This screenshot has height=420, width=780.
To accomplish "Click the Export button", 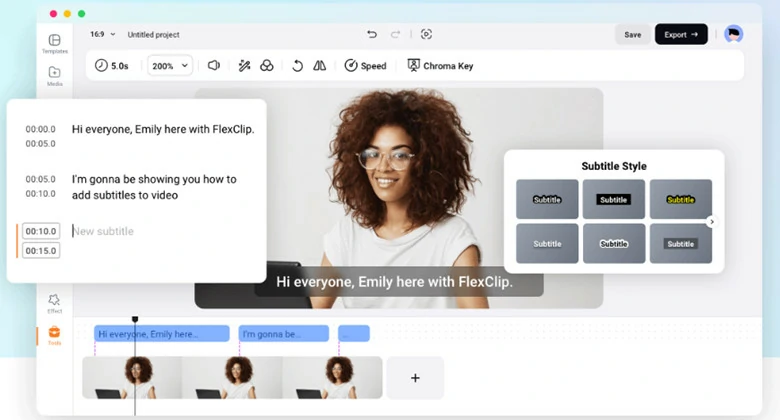I will (x=681, y=34).
